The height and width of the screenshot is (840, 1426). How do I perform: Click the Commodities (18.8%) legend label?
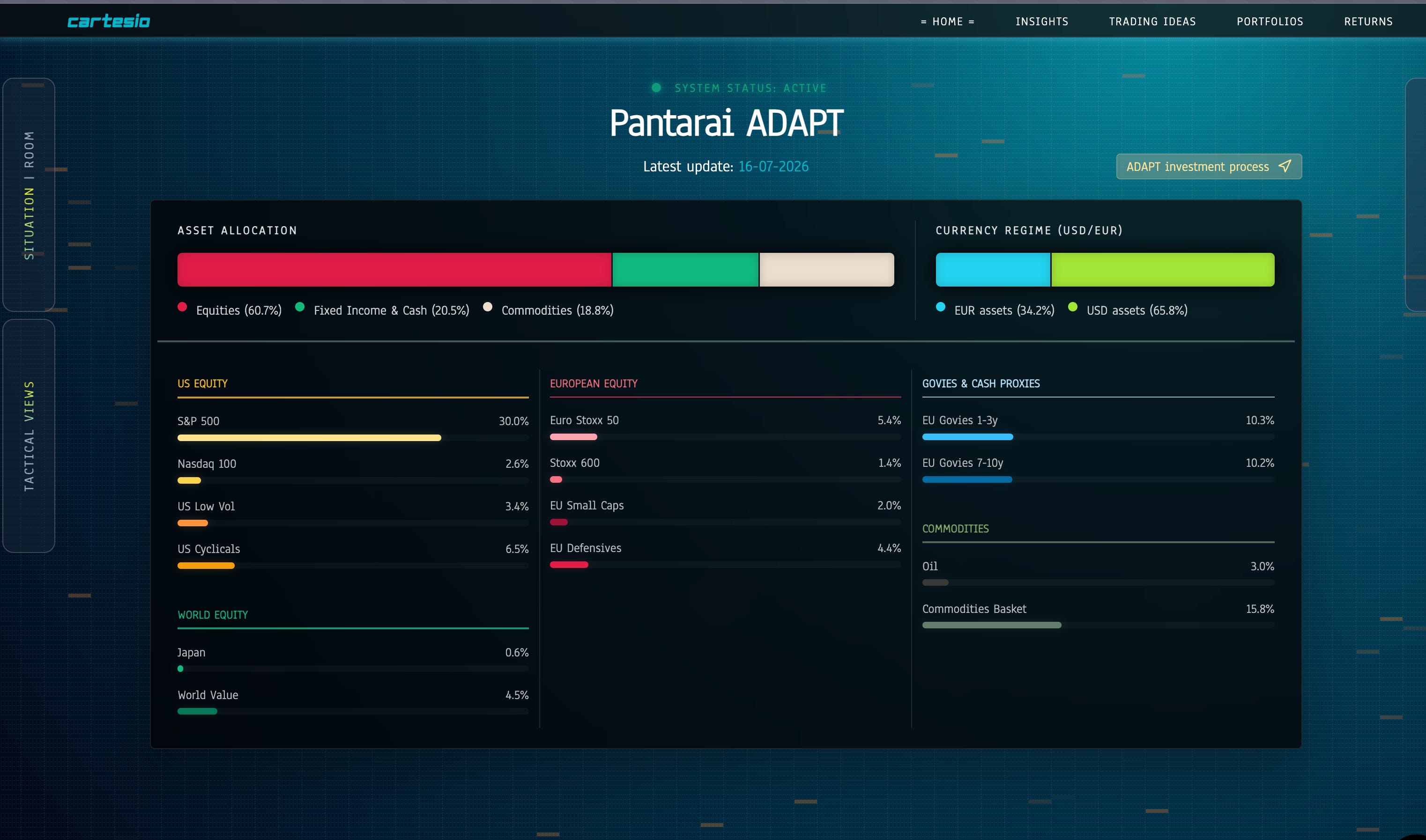557,310
